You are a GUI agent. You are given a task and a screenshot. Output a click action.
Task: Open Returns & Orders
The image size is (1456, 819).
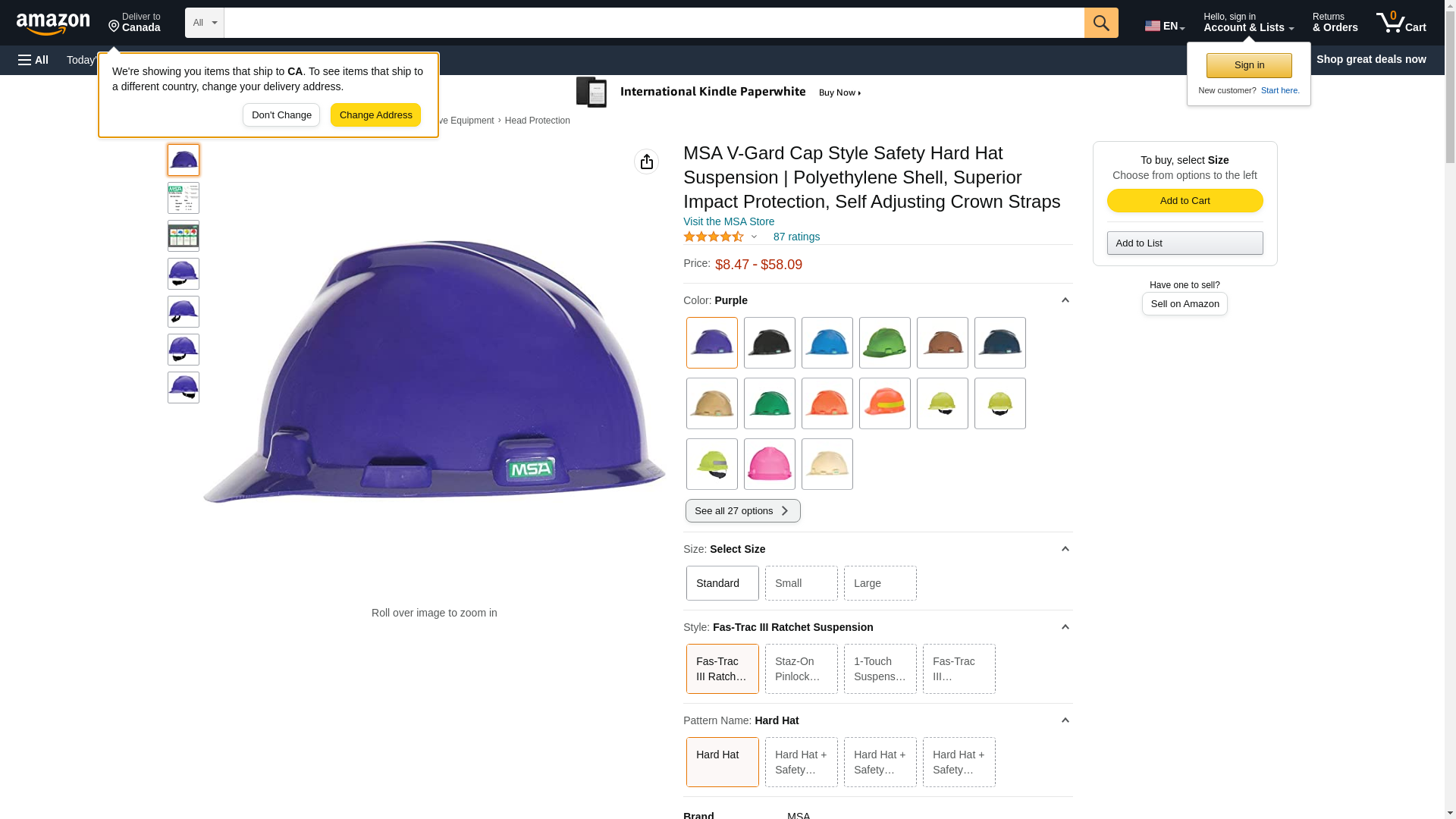1335,23
